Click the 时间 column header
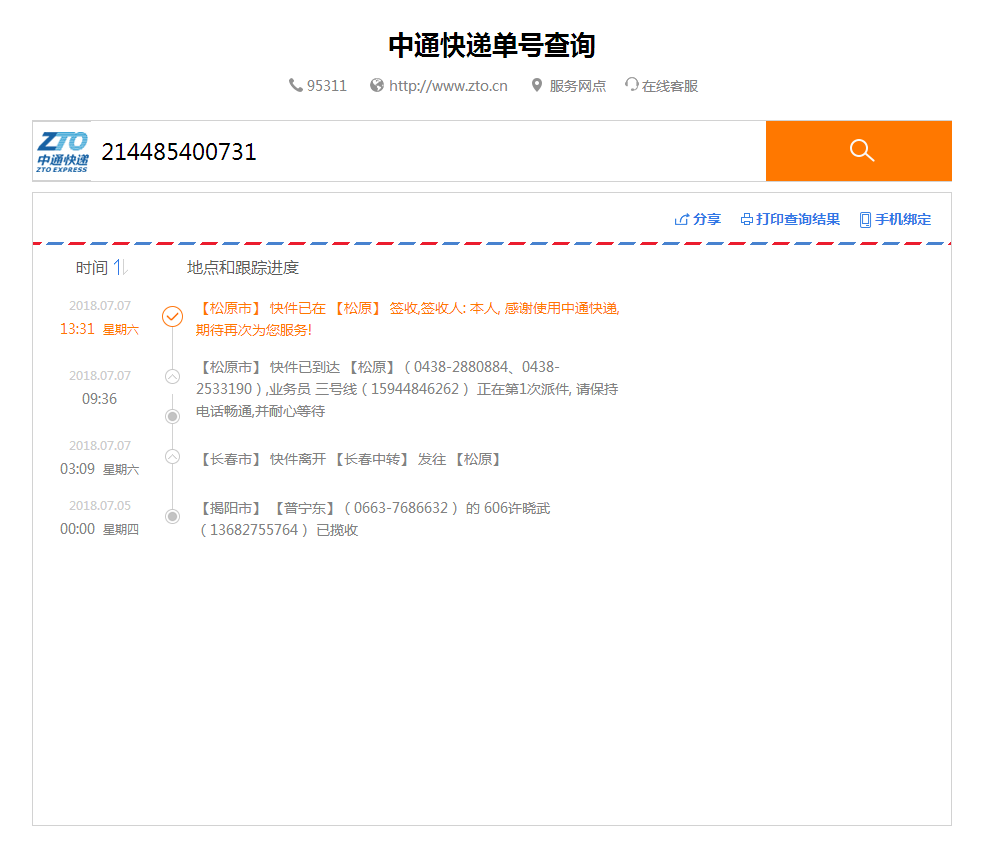984x842 pixels. pyautogui.click(x=92, y=268)
